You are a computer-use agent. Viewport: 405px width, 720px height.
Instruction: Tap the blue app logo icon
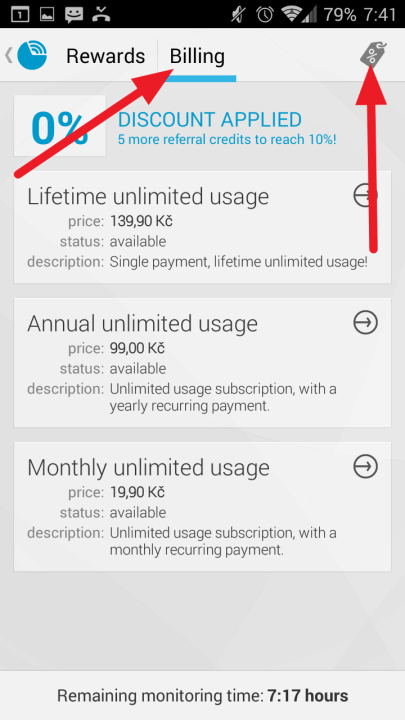(32, 55)
